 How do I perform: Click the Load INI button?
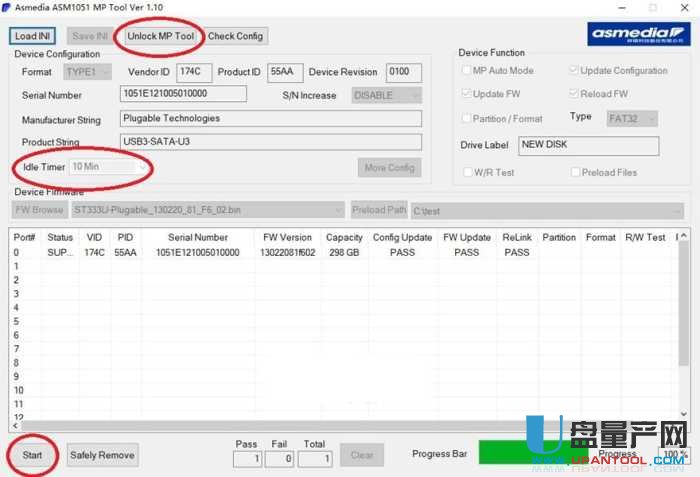tap(33, 36)
